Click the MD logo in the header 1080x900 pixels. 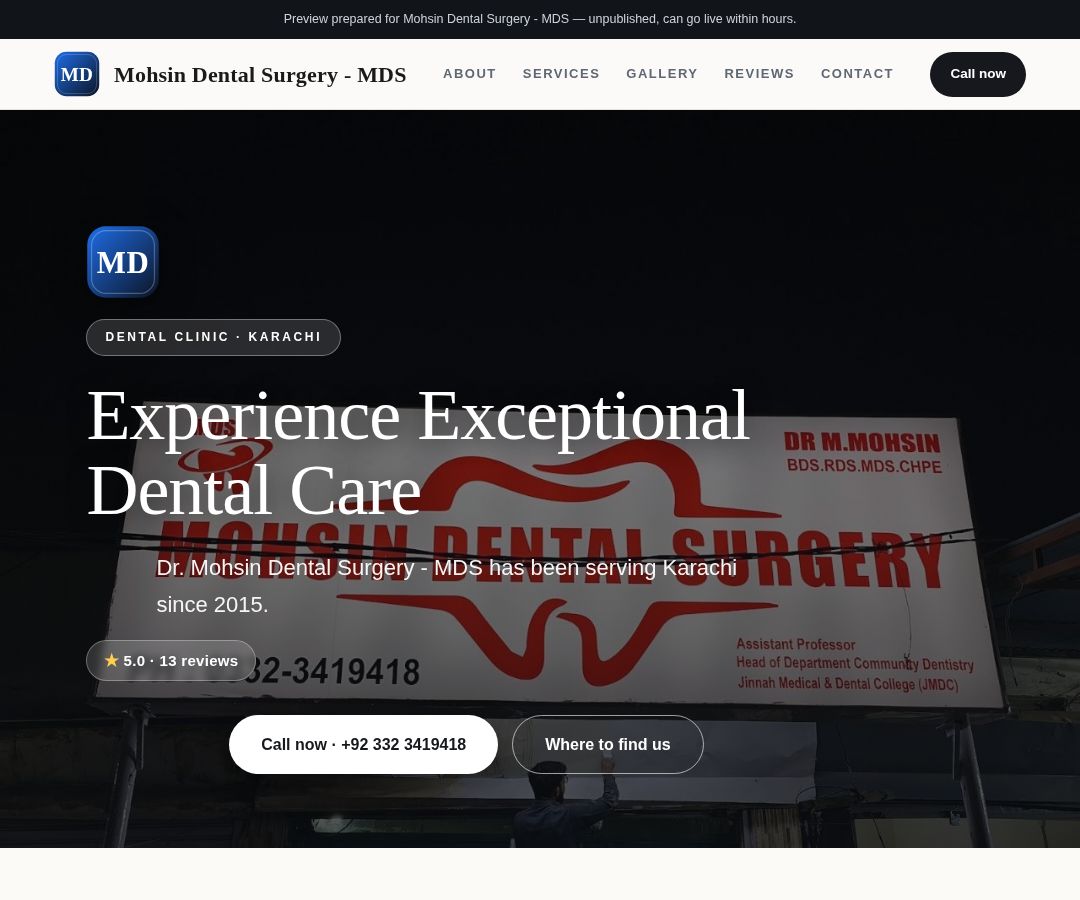(x=76, y=74)
